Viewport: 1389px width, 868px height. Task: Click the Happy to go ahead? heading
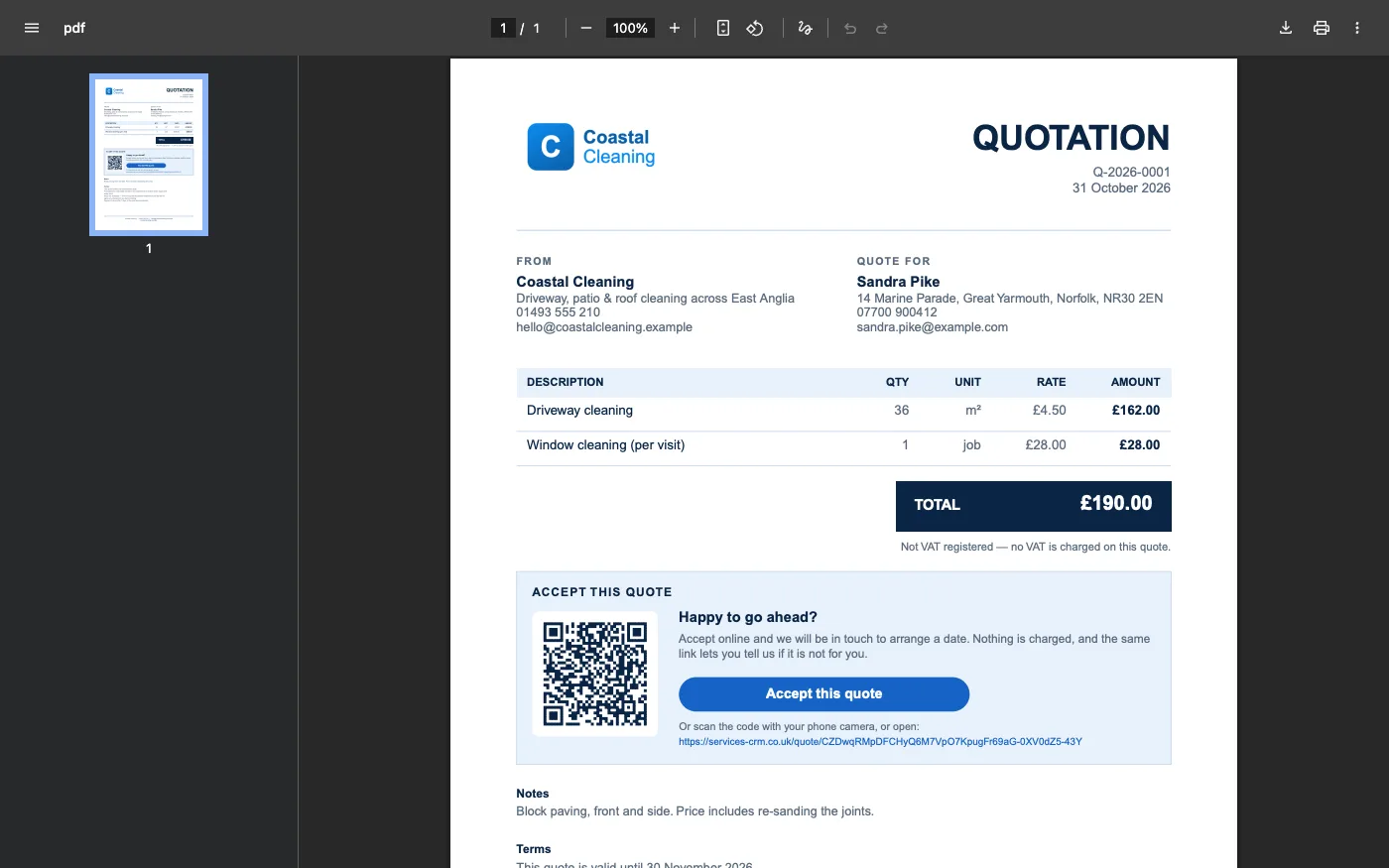click(x=748, y=617)
